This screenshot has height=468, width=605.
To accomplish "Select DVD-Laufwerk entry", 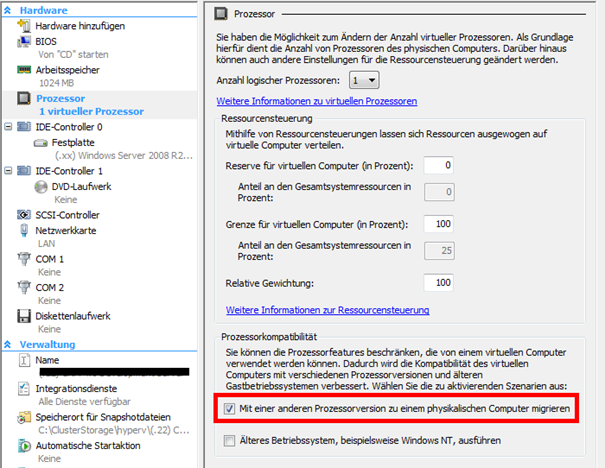I will tap(81, 187).
